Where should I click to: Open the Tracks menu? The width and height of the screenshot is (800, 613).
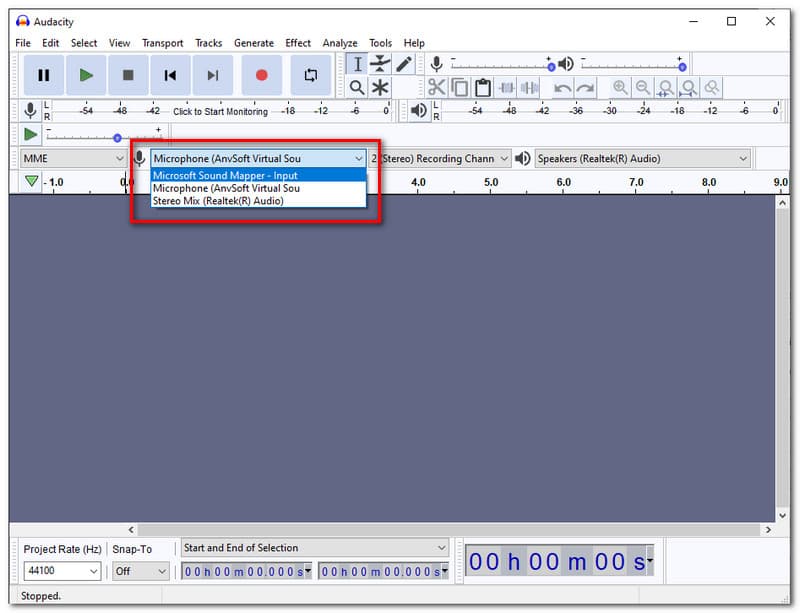[209, 43]
